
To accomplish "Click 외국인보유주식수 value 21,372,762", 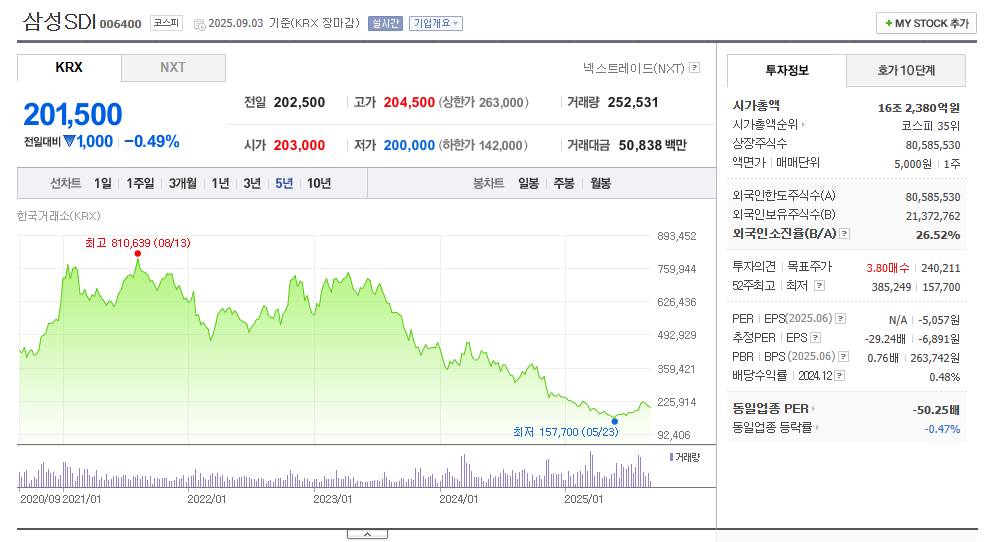I will tap(933, 216).
